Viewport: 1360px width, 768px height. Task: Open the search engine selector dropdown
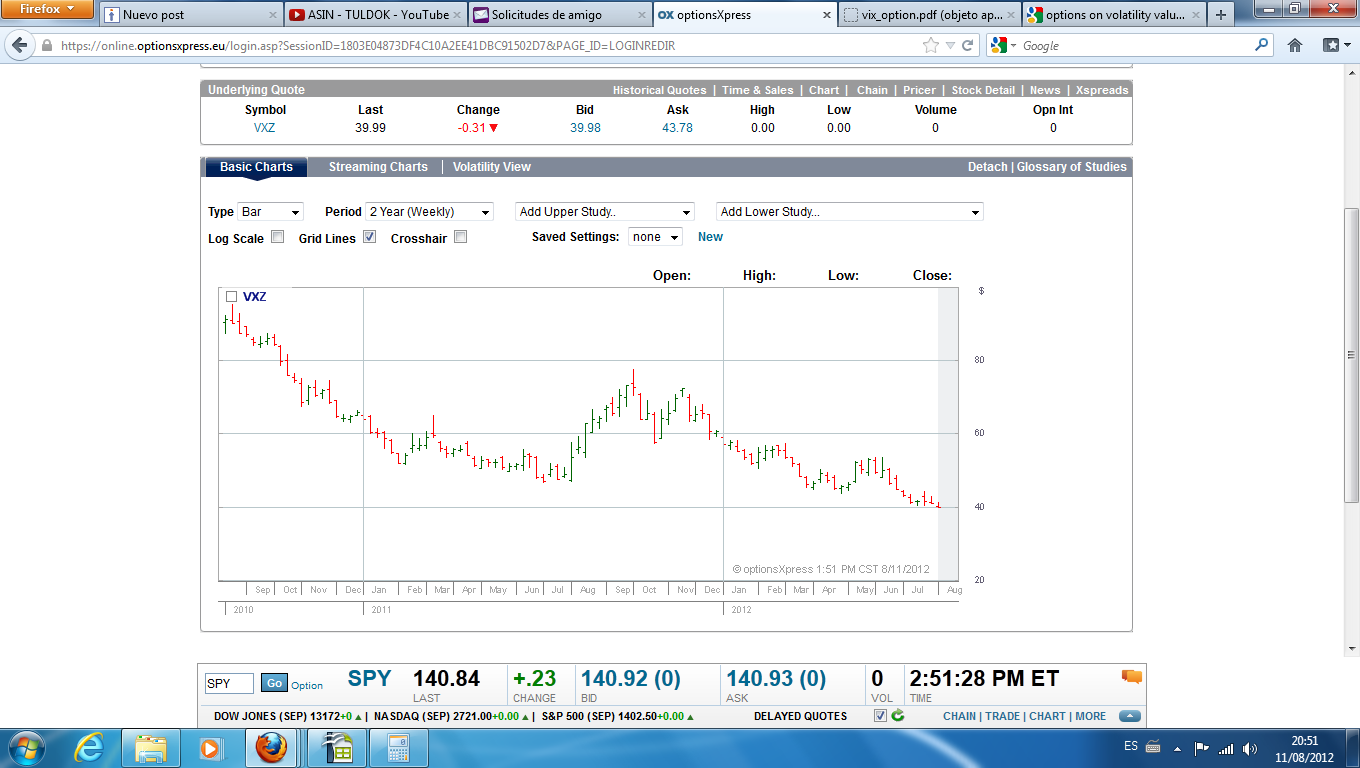coord(1003,45)
